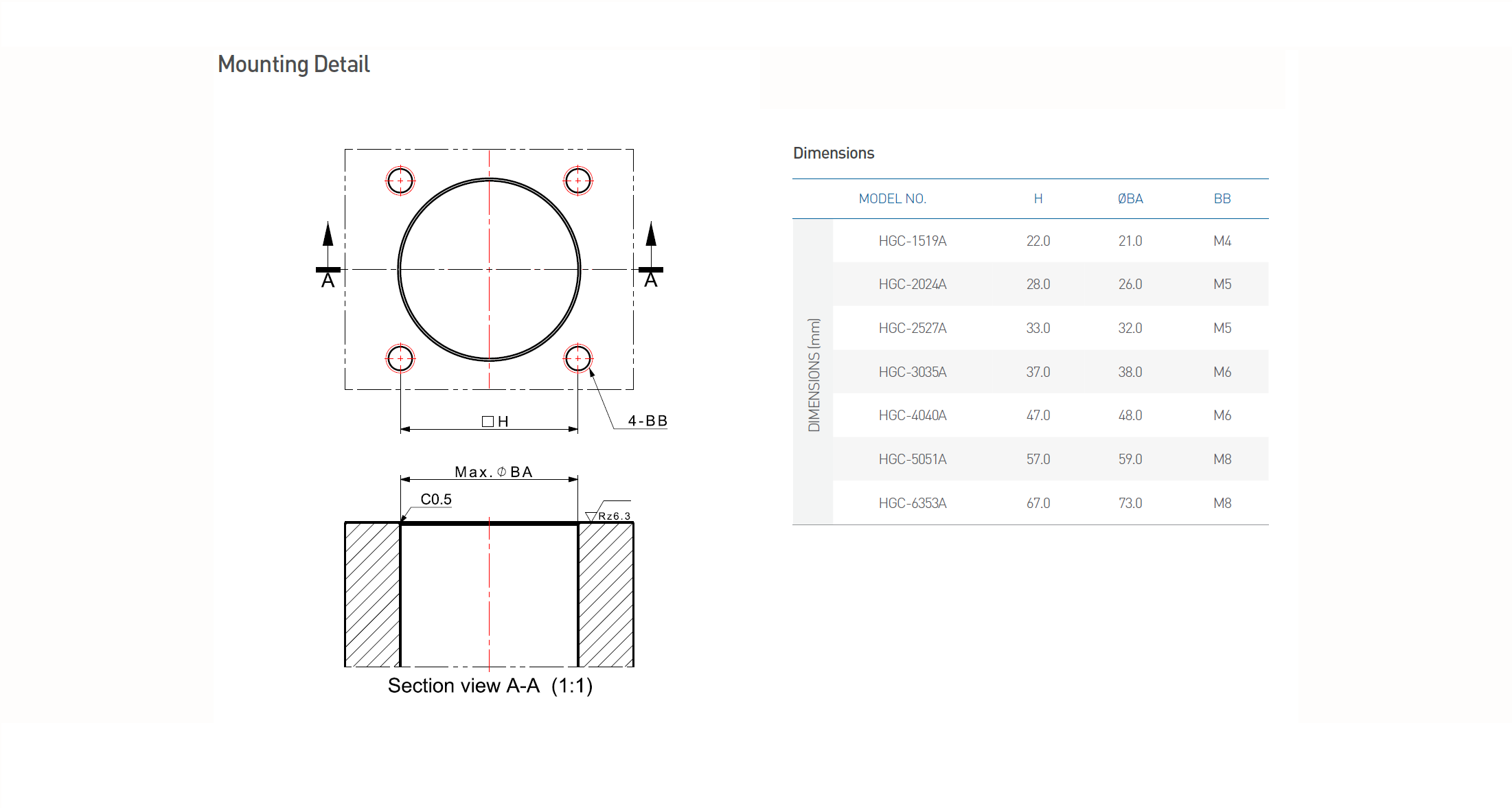The width and height of the screenshot is (1512, 808).
Task: Select the MODEL NO. column header
Action: (x=892, y=199)
